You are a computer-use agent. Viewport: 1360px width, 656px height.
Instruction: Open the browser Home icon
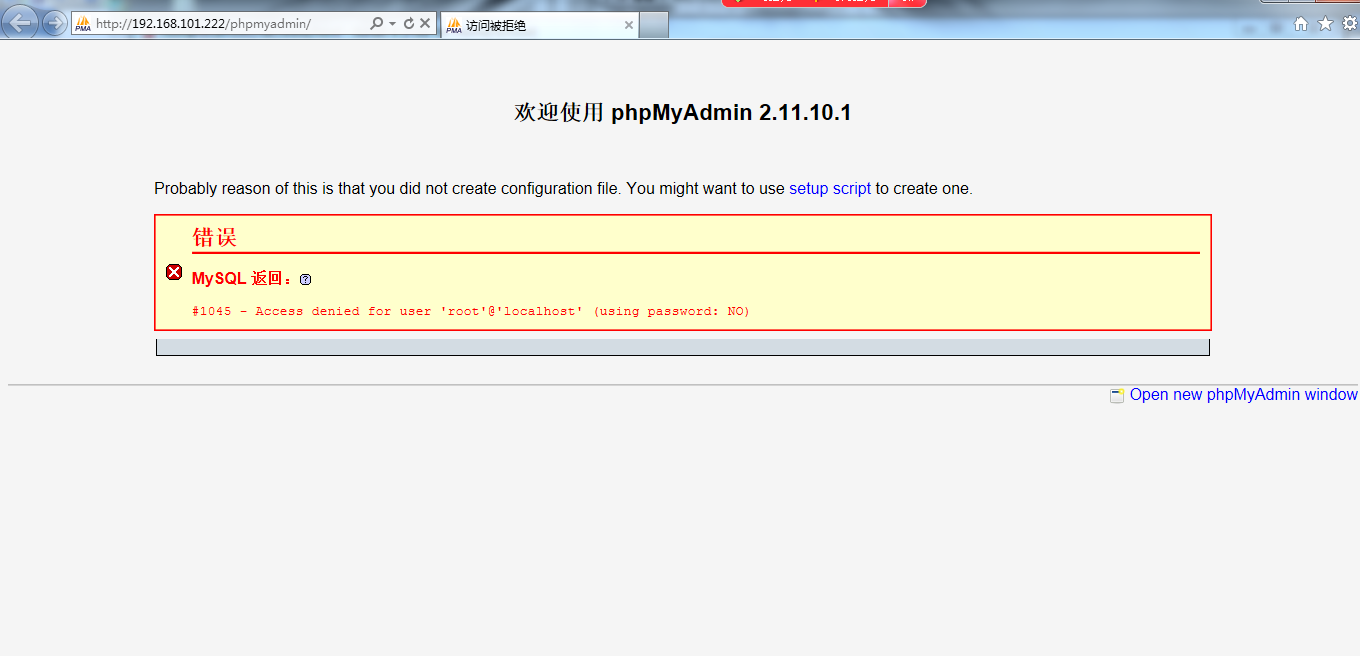1301,24
